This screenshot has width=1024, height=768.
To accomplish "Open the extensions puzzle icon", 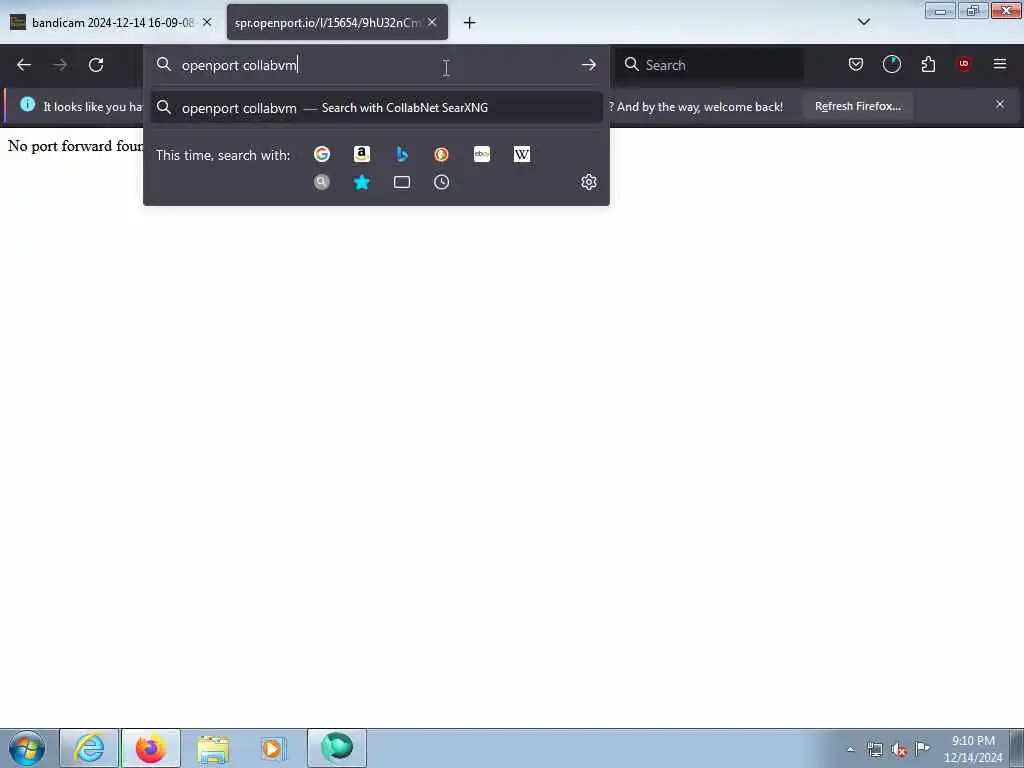I will point(928,64).
